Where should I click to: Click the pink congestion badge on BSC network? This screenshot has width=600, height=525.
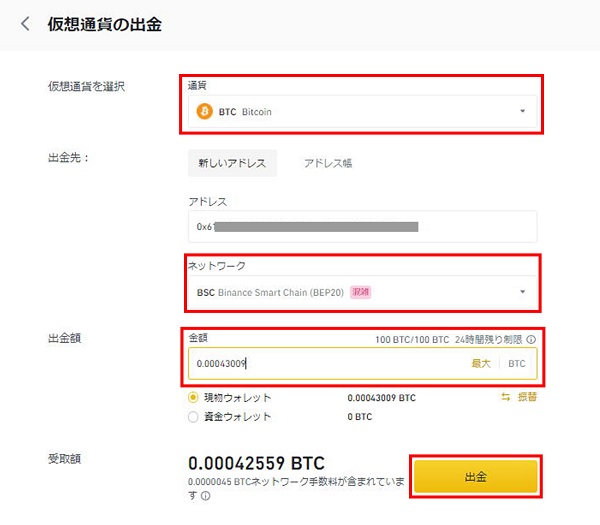coord(360,292)
